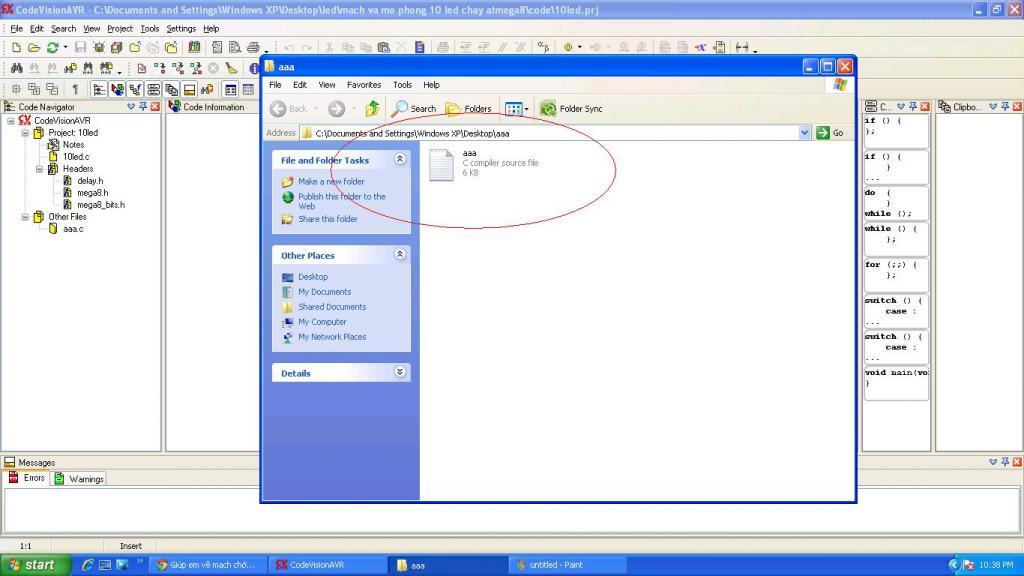Click the Folder Sync button
This screenshot has height=576, width=1024.
coord(571,108)
